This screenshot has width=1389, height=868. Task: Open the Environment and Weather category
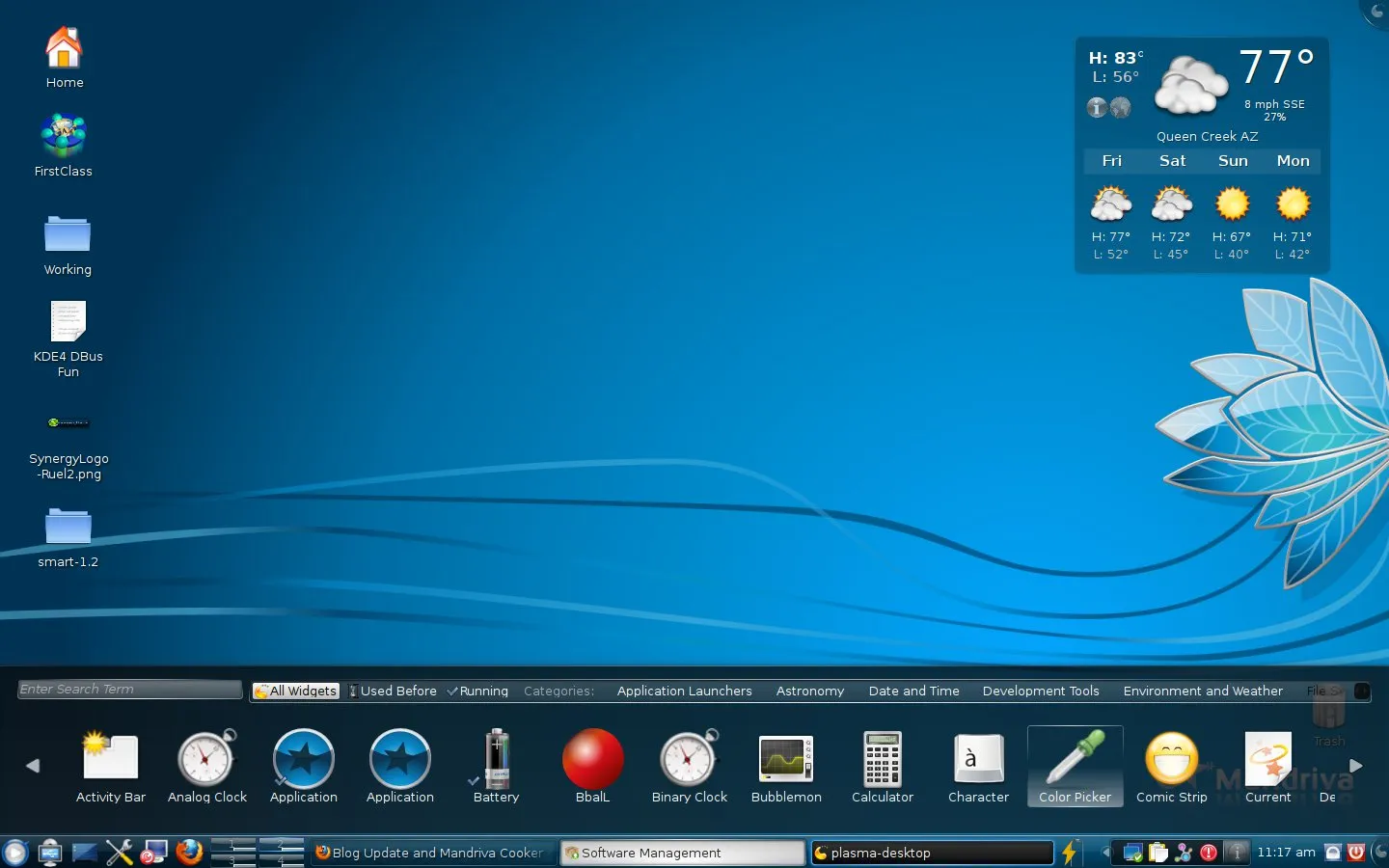(x=1202, y=692)
